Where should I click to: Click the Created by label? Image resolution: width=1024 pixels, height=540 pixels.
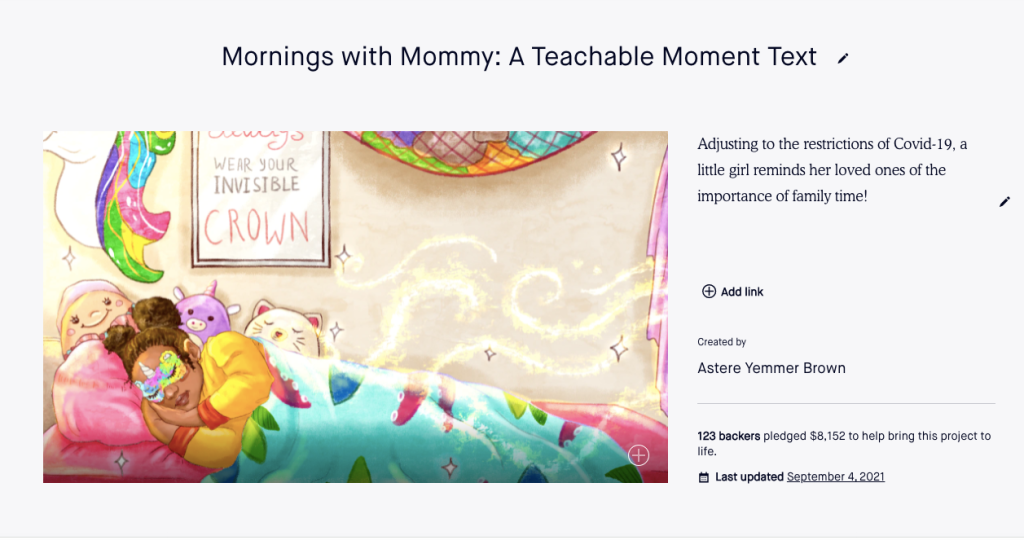click(x=721, y=342)
